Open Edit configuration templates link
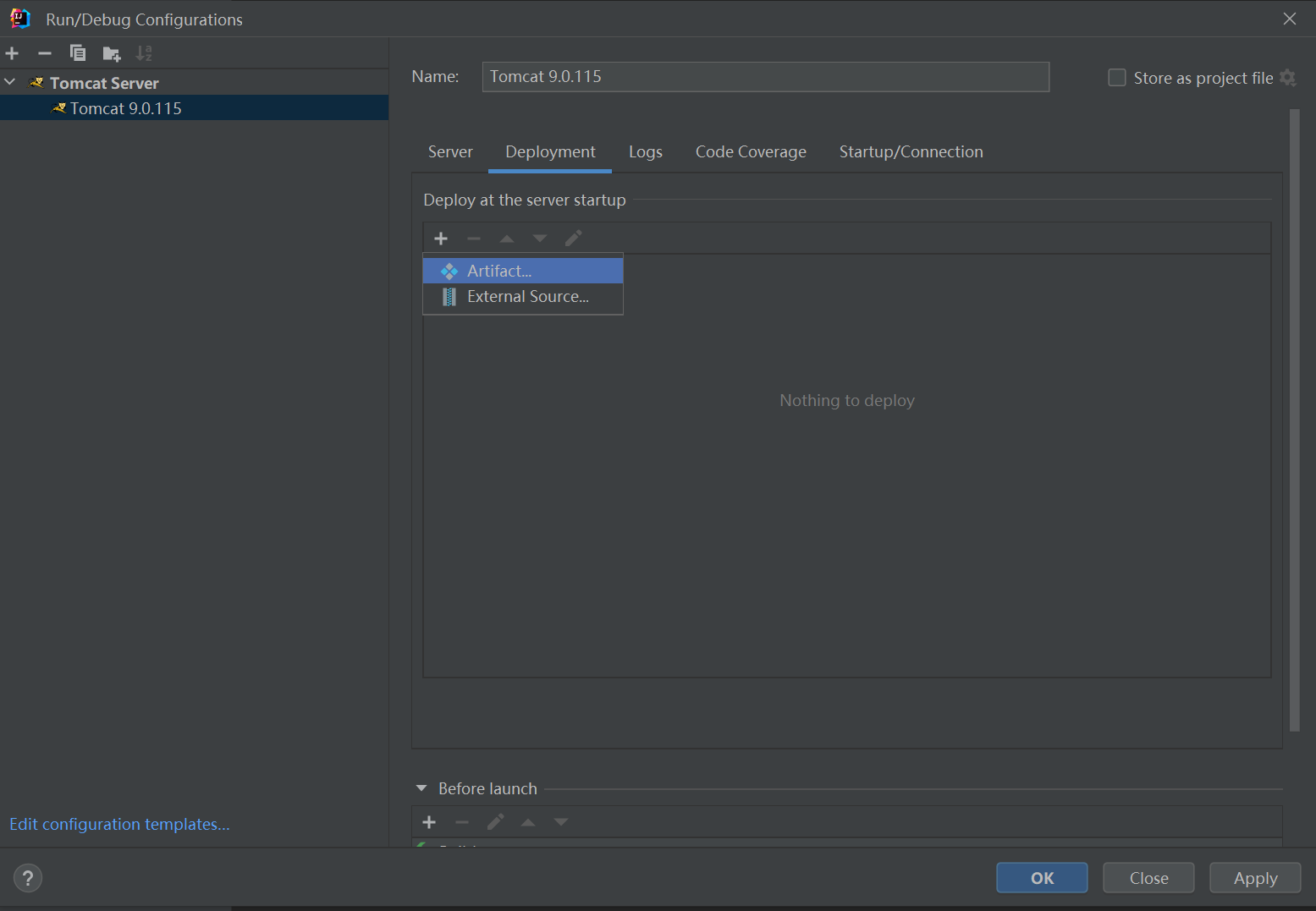Image resolution: width=1316 pixels, height=911 pixels. click(119, 824)
